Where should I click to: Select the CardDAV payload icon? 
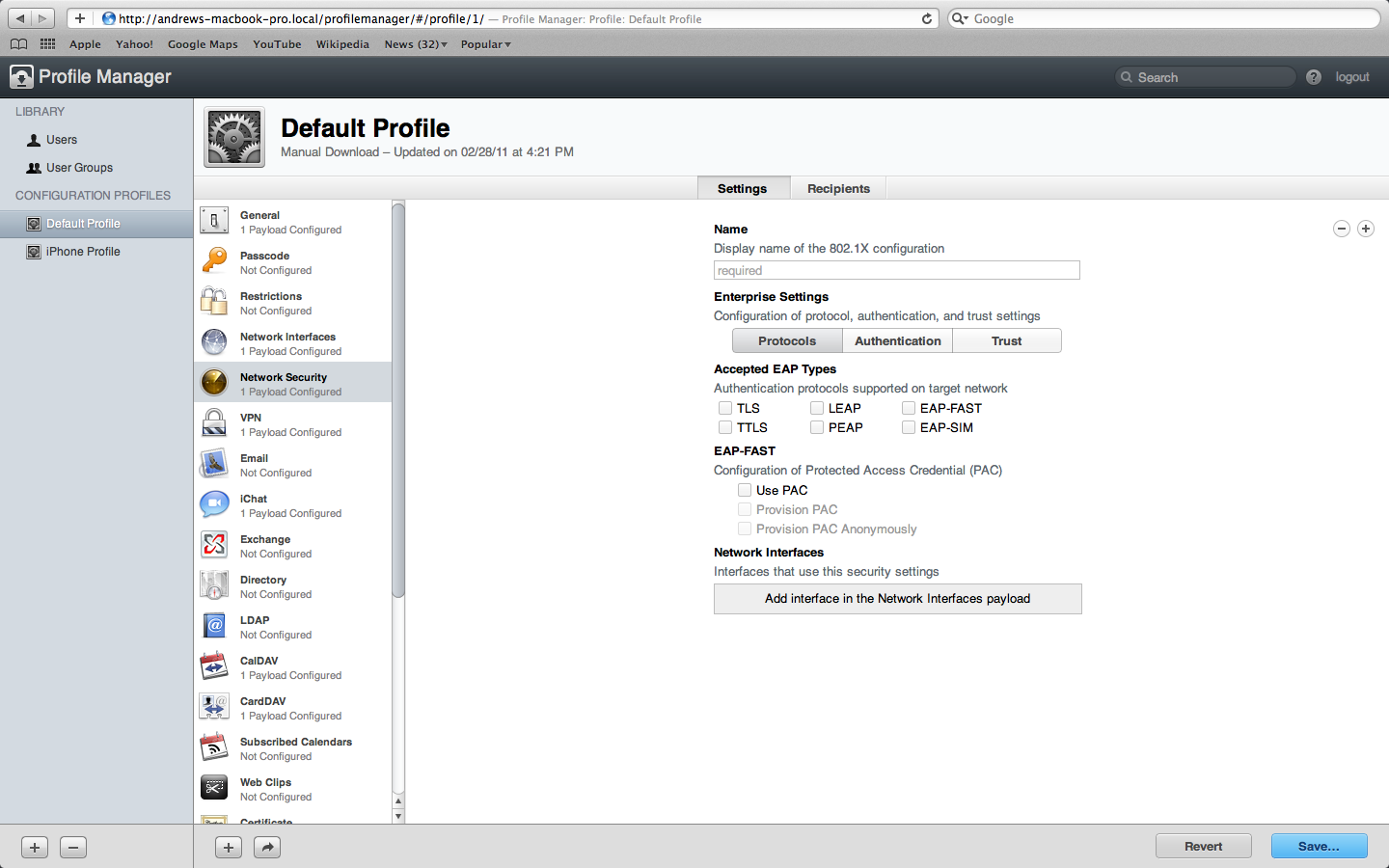coord(214,707)
